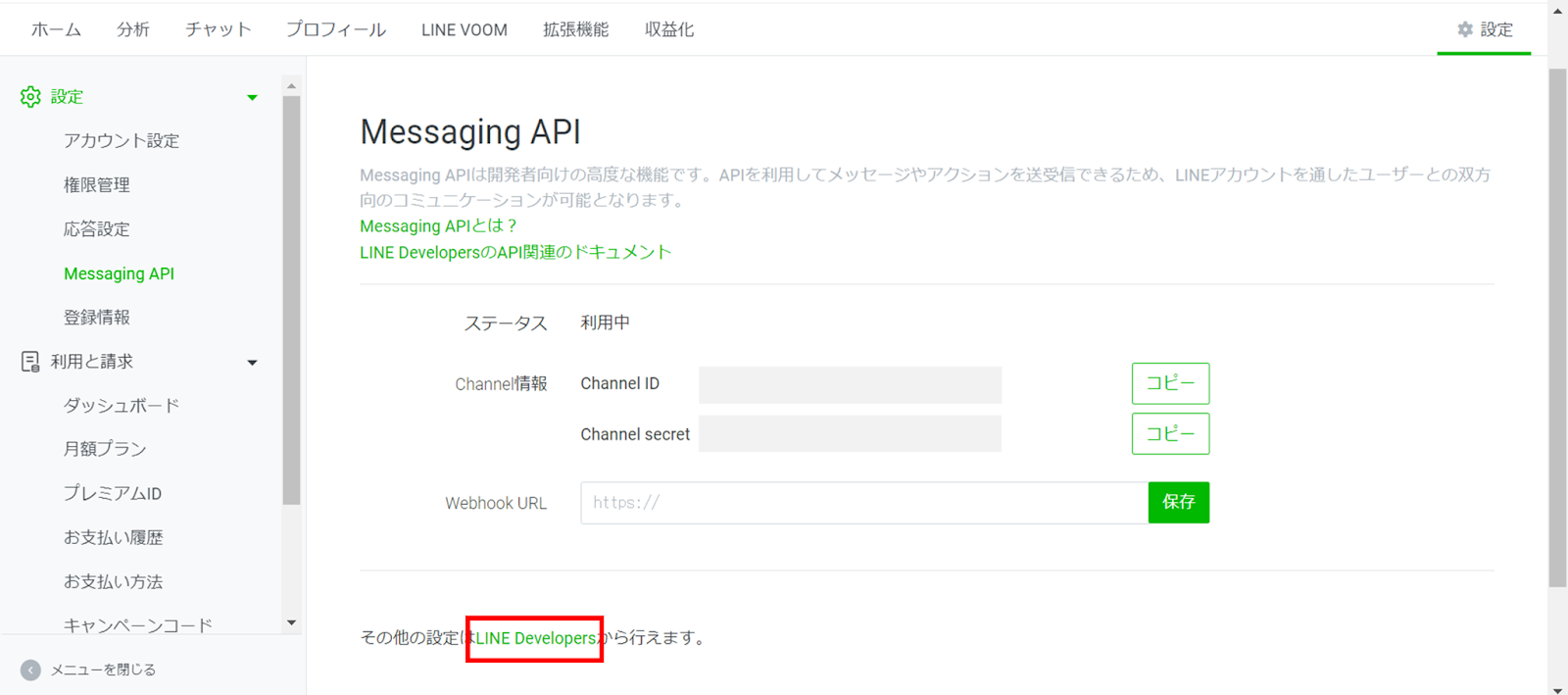The width and height of the screenshot is (1568, 695).
Task: Collapse the 設定 sidebar section arrow
Action: coord(252,97)
